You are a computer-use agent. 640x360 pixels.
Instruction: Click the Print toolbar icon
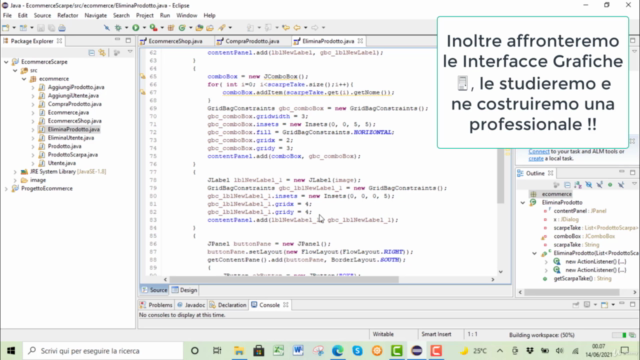coord(62,28)
